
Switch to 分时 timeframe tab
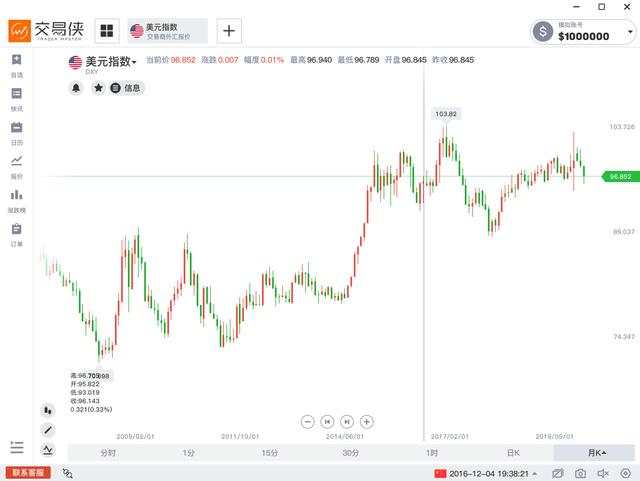(108, 453)
